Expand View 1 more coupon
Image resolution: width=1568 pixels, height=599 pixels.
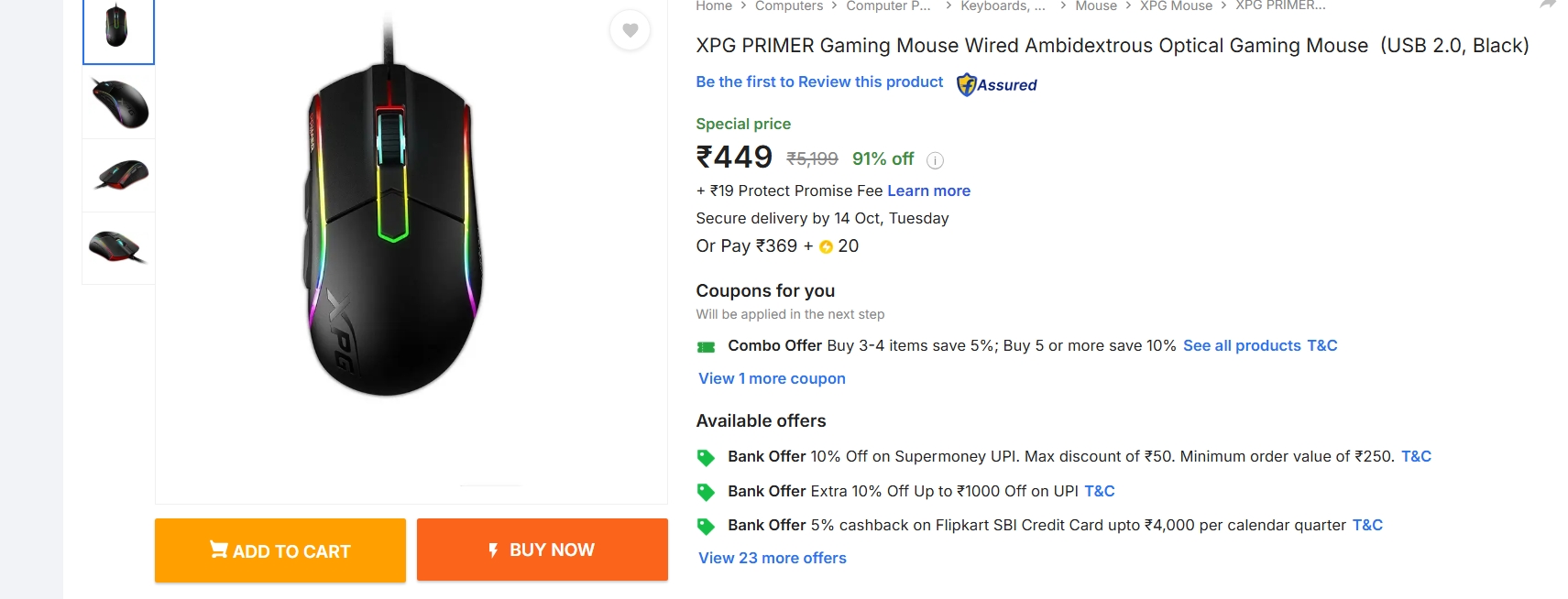coord(771,378)
